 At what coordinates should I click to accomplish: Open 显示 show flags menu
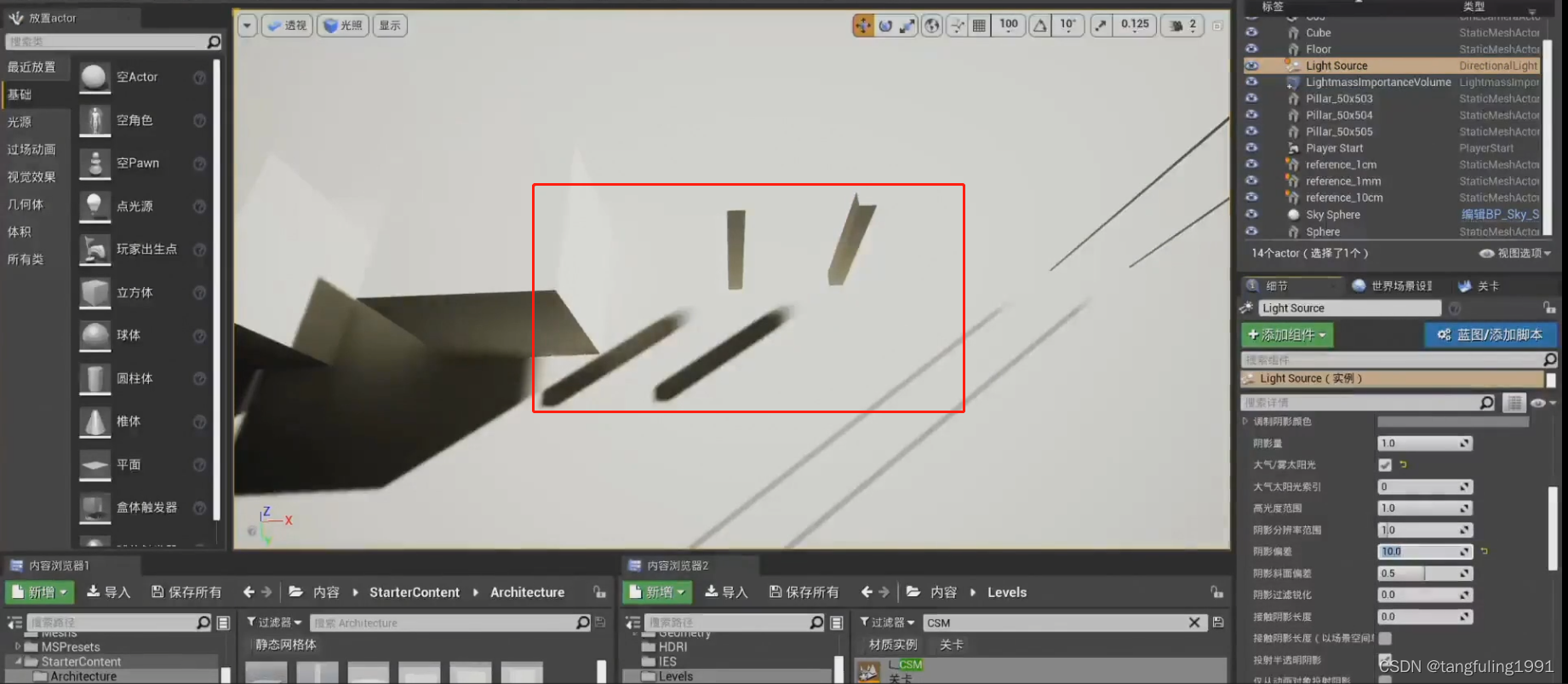(x=390, y=26)
